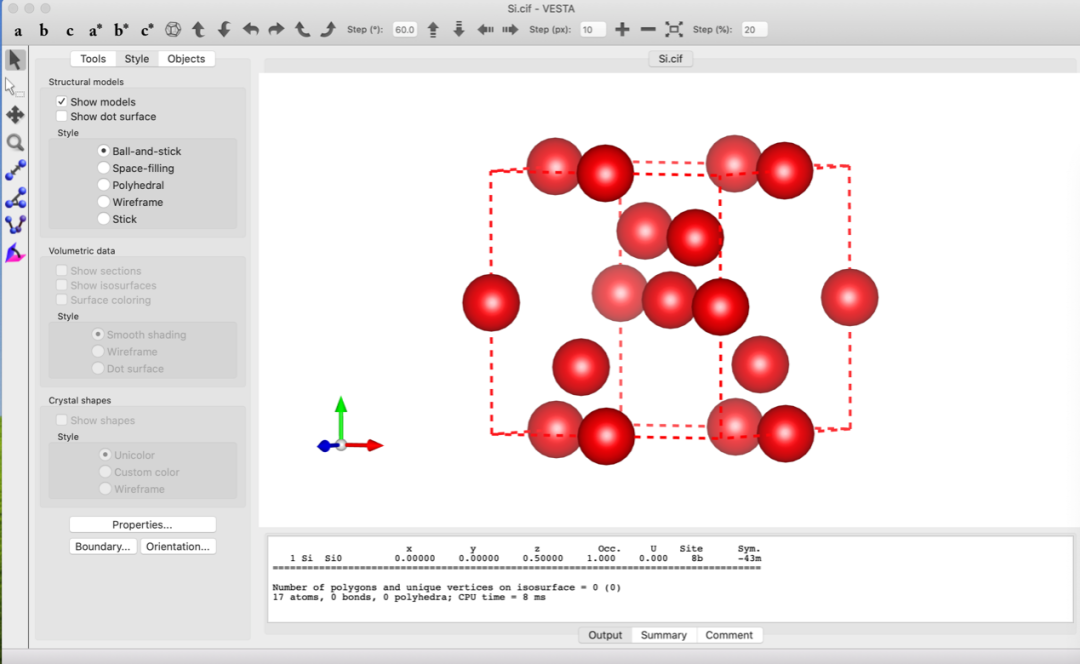Uncheck the Show models checkbox
Viewport: 1080px width, 664px height.
pos(61,101)
